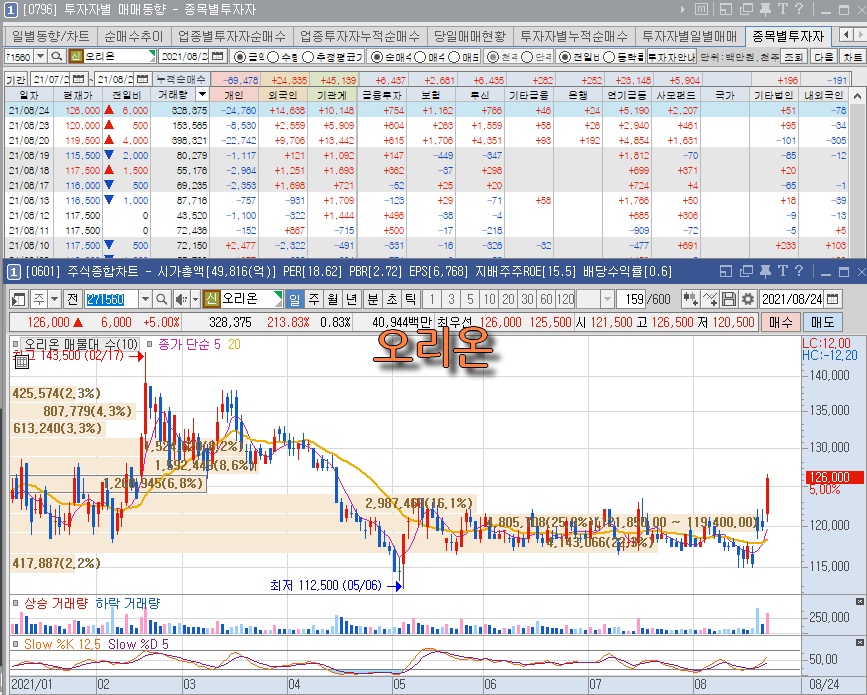Click the save floppy disk icon in chart toolbar
Image resolution: width=867 pixels, height=695 pixels.
pos(729,299)
